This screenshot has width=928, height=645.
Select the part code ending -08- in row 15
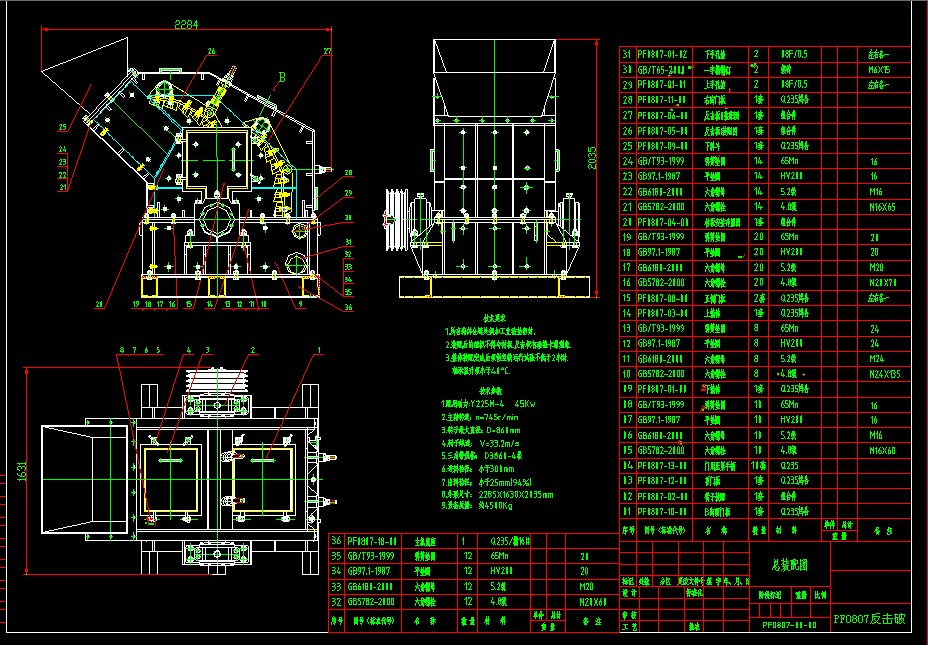click(x=662, y=298)
